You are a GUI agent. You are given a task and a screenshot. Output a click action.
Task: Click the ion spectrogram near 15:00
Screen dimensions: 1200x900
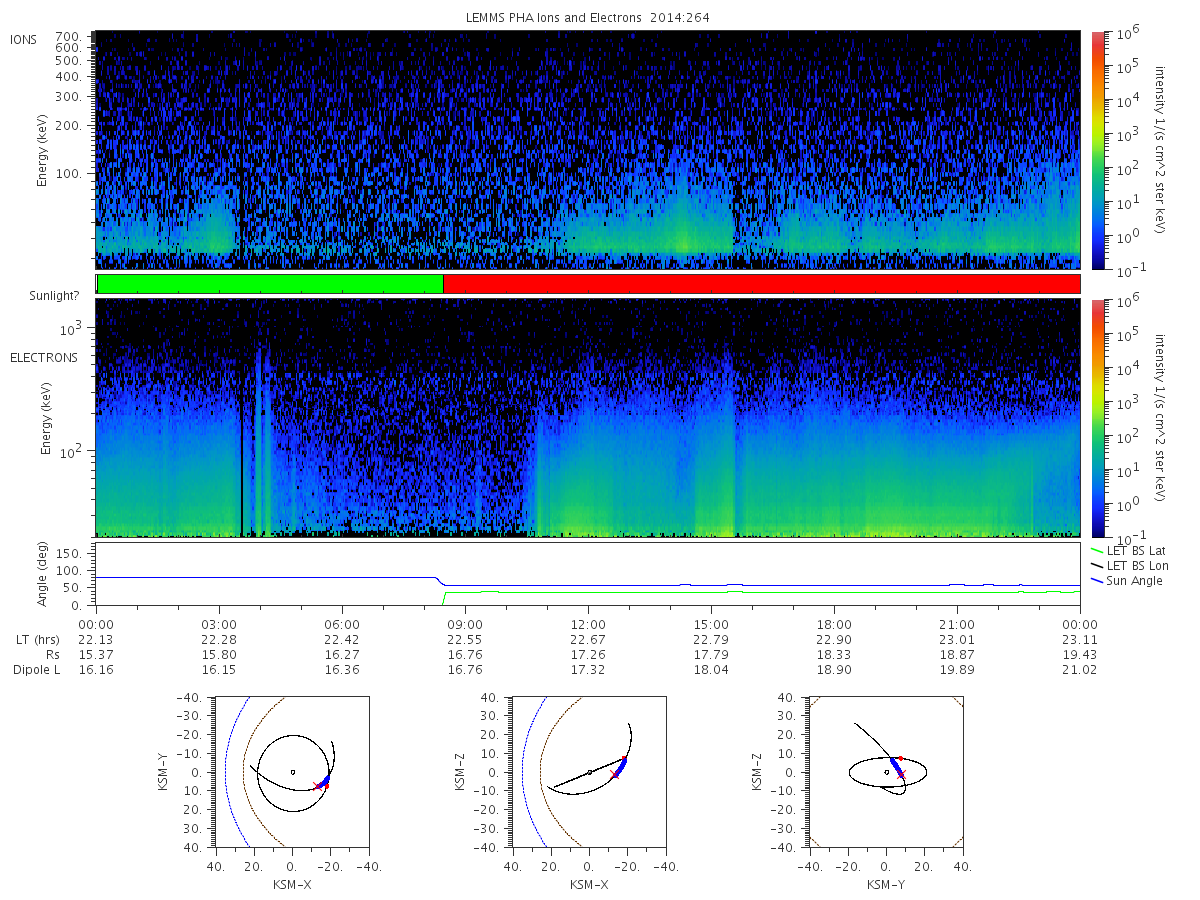point(711,150)
